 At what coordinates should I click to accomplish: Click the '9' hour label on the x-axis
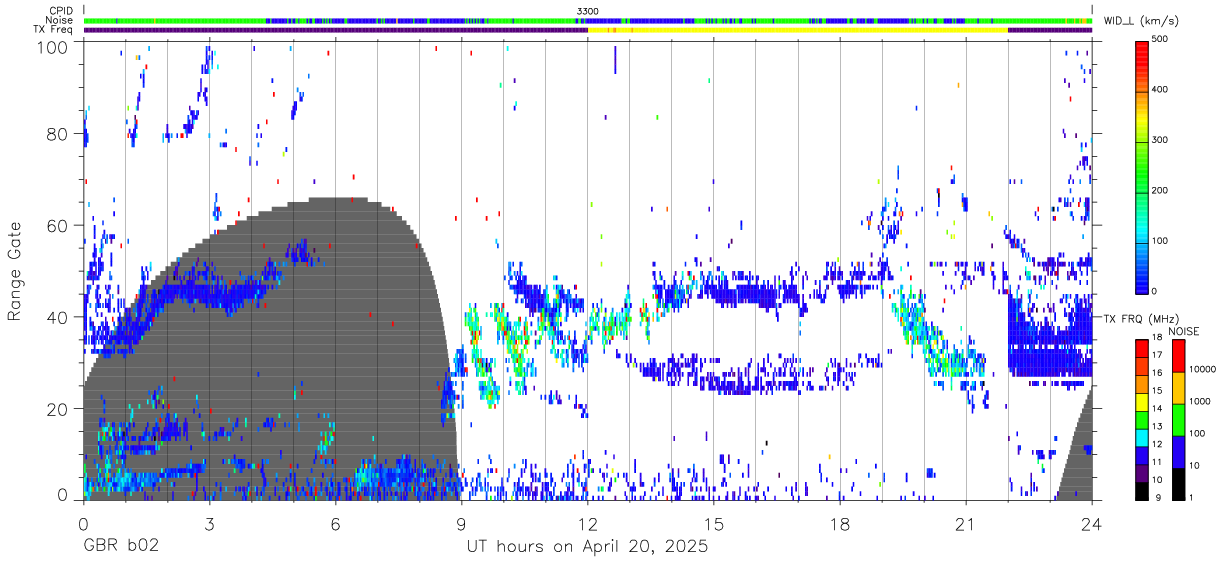tap(461, 524)
